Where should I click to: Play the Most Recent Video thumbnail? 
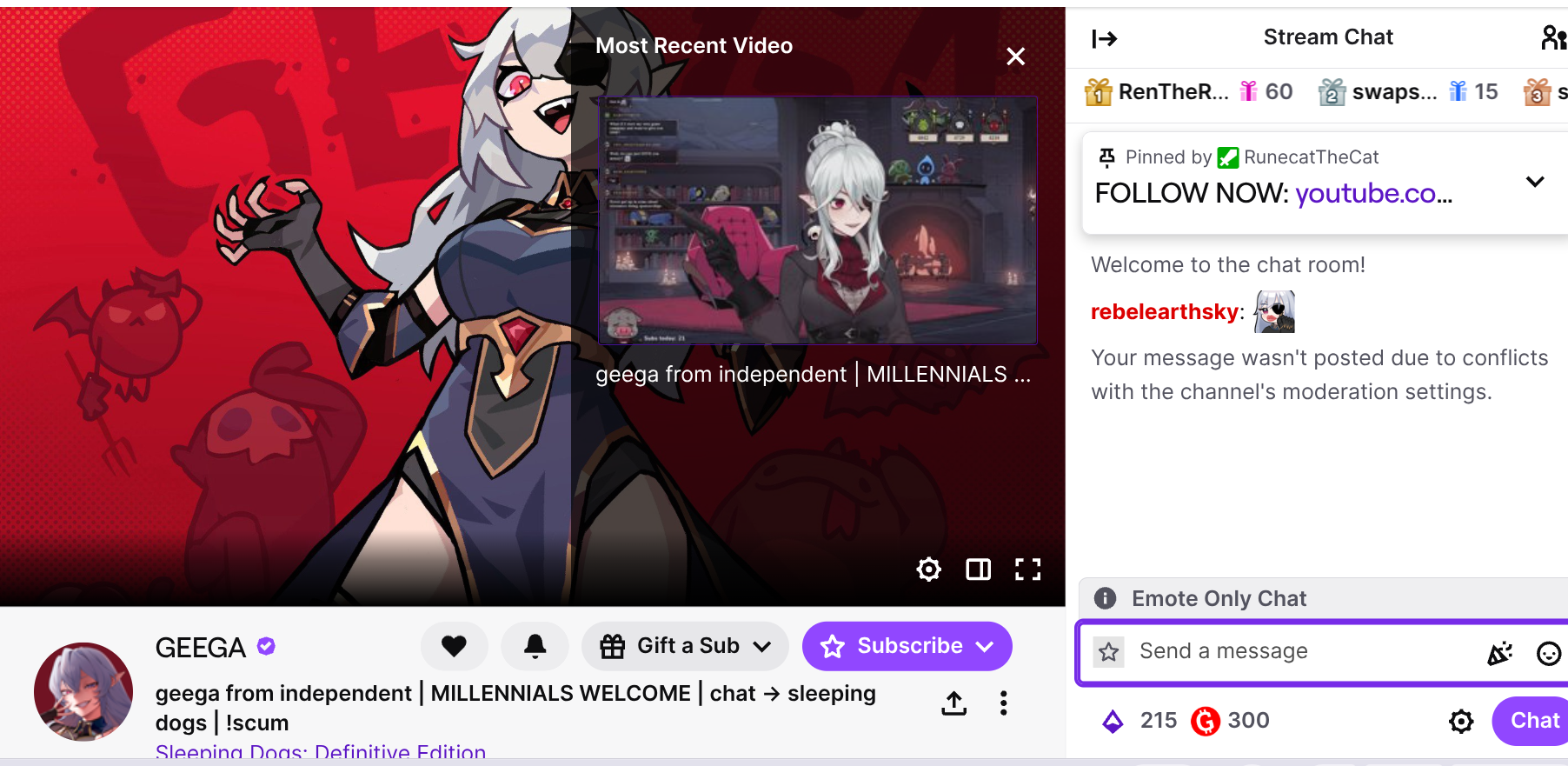[817, 220]
